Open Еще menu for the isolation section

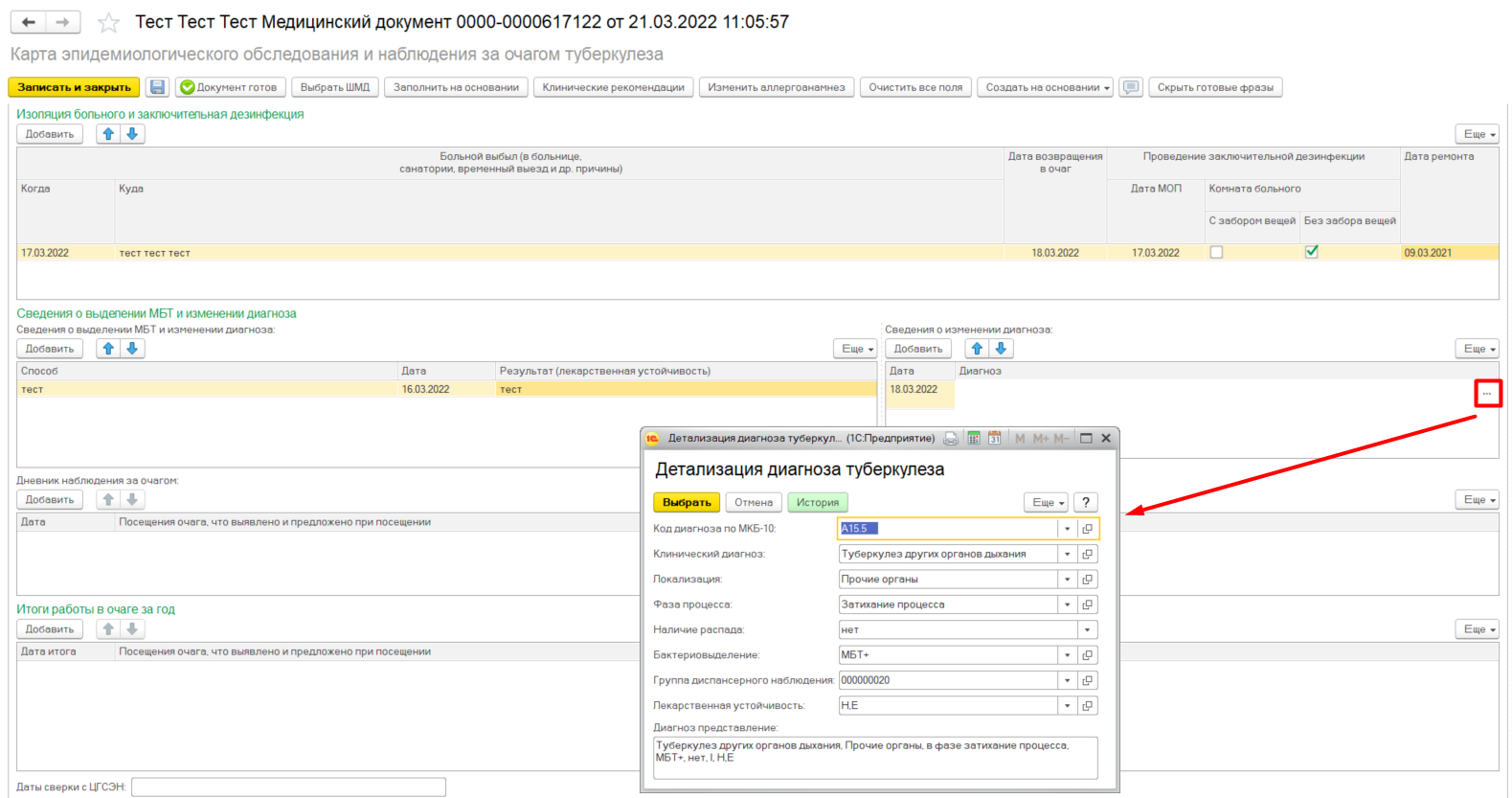tap(1478, 134)
